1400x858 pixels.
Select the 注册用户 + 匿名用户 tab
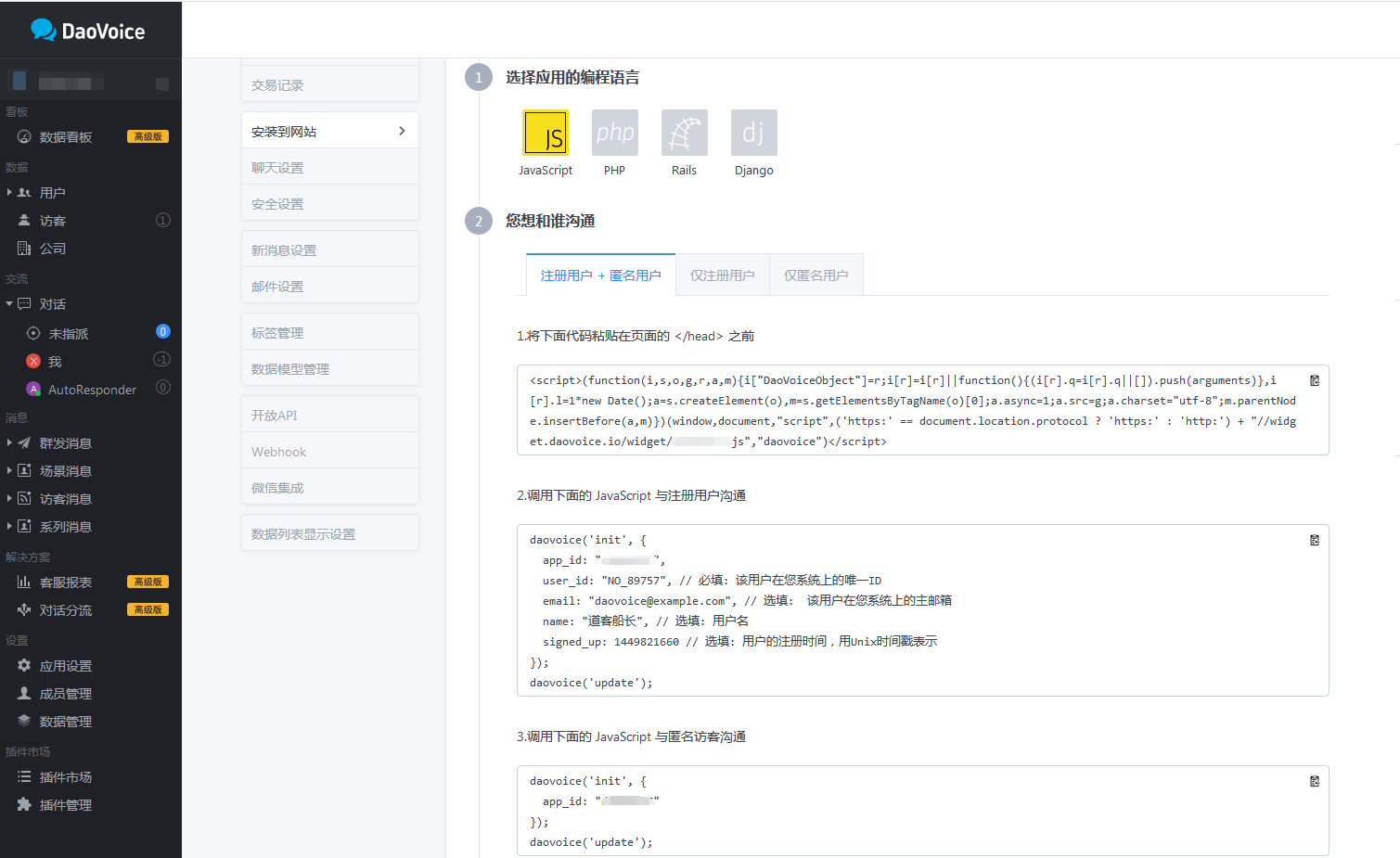coord(600,275)
